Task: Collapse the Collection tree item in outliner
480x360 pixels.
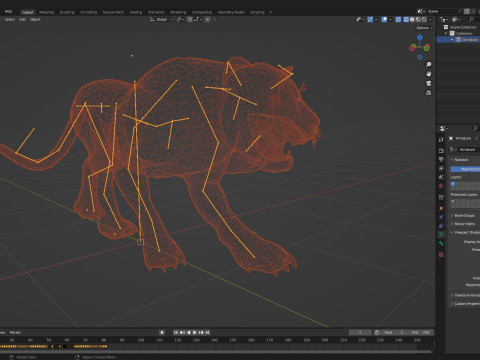Action: pyautogui.click(x=446, y=33)
